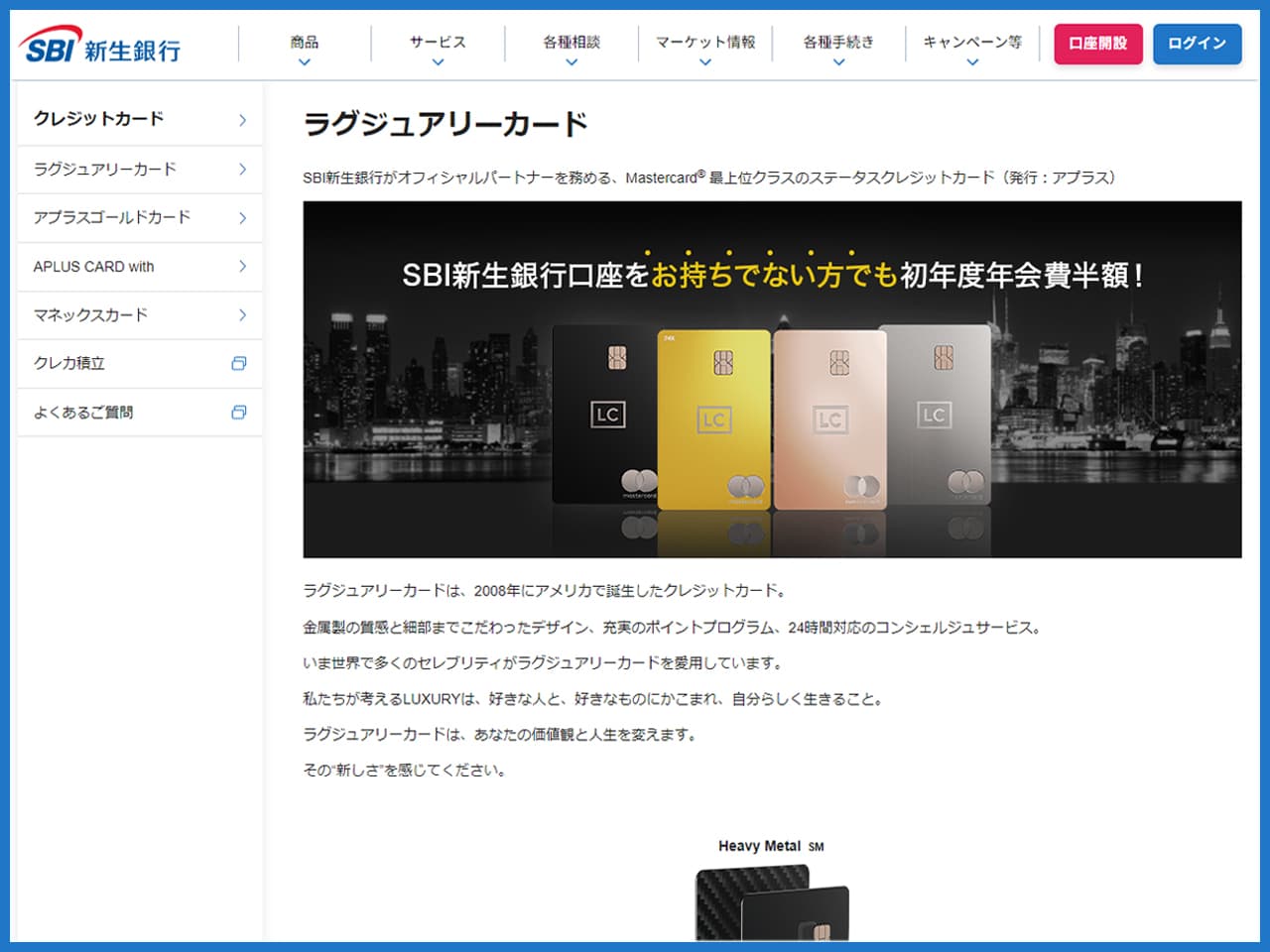This screenshot has width=1270, height=952.
Task: Click the chevron arrow on APLUS CARD with
Action: tap(241, 267)
